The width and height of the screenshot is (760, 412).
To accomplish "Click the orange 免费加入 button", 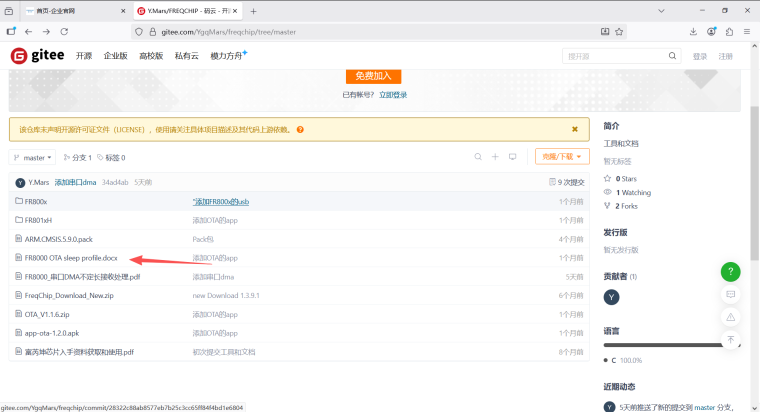I will [373, 76].
